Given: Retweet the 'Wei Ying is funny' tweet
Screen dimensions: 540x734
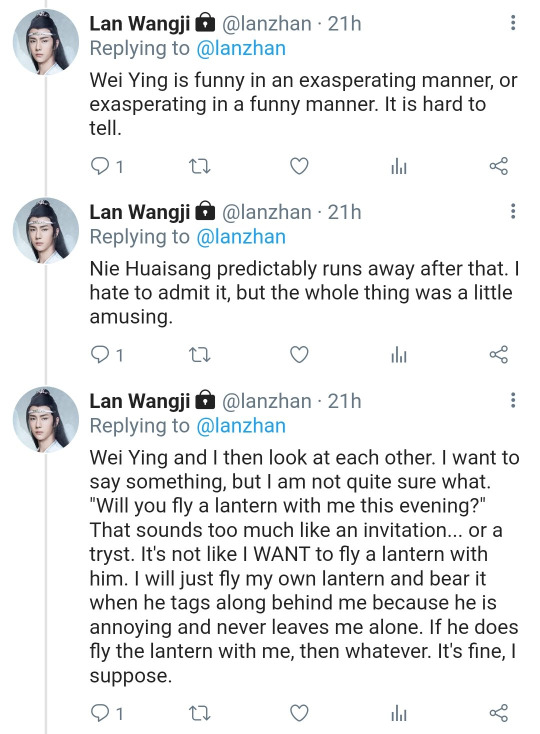Looking at the screenshot, I should [199, 166].
